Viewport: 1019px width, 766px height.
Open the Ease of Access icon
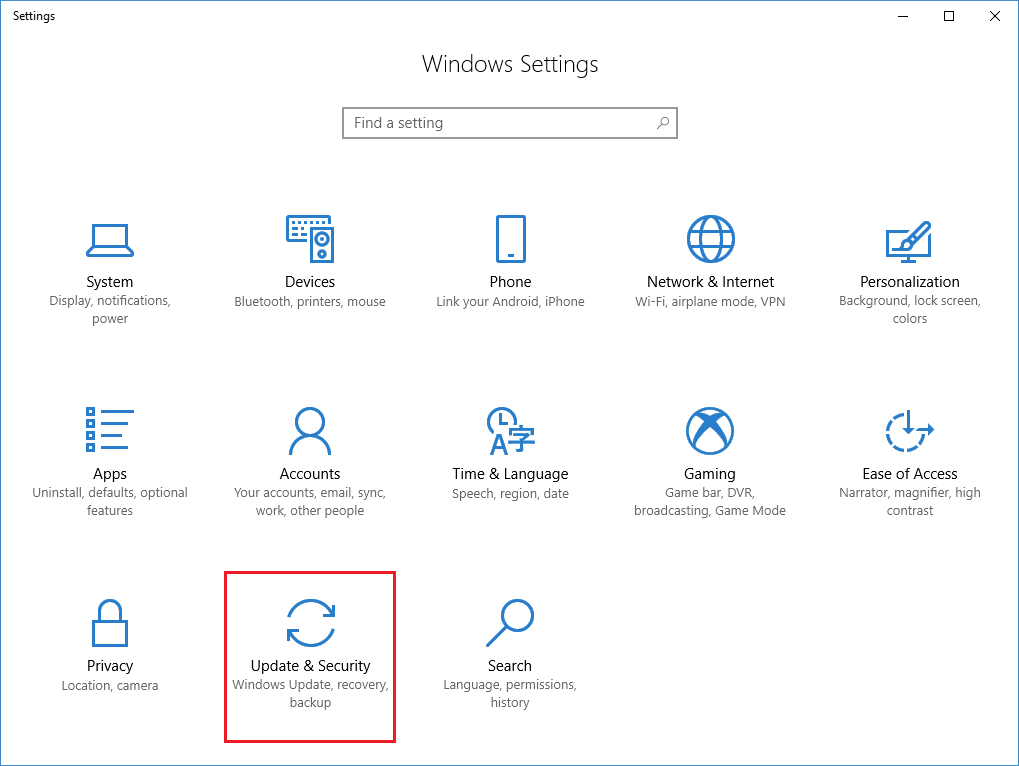tap(909, 431)
